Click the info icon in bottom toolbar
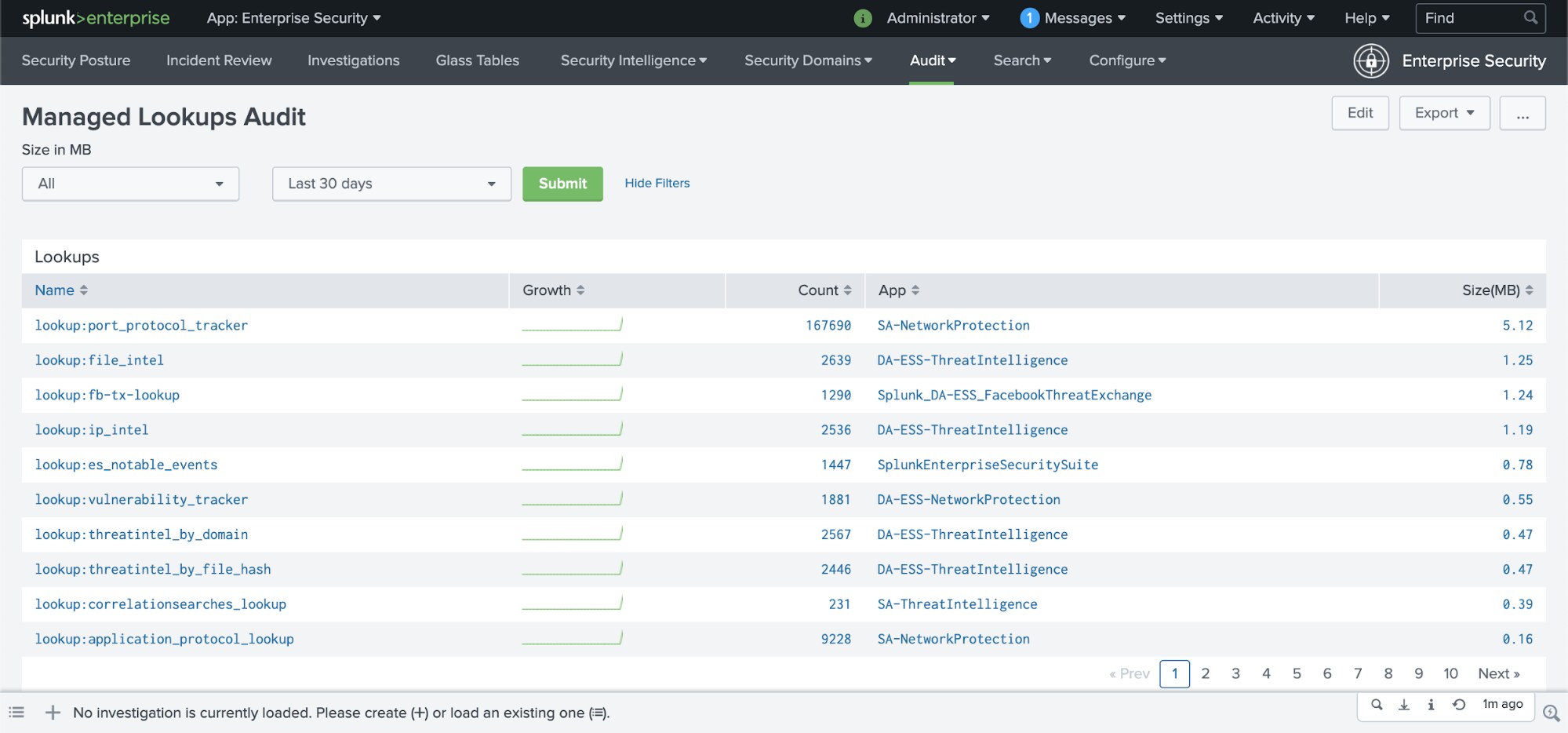This screenshot has width=1568, height=733. pos(1431,704)
